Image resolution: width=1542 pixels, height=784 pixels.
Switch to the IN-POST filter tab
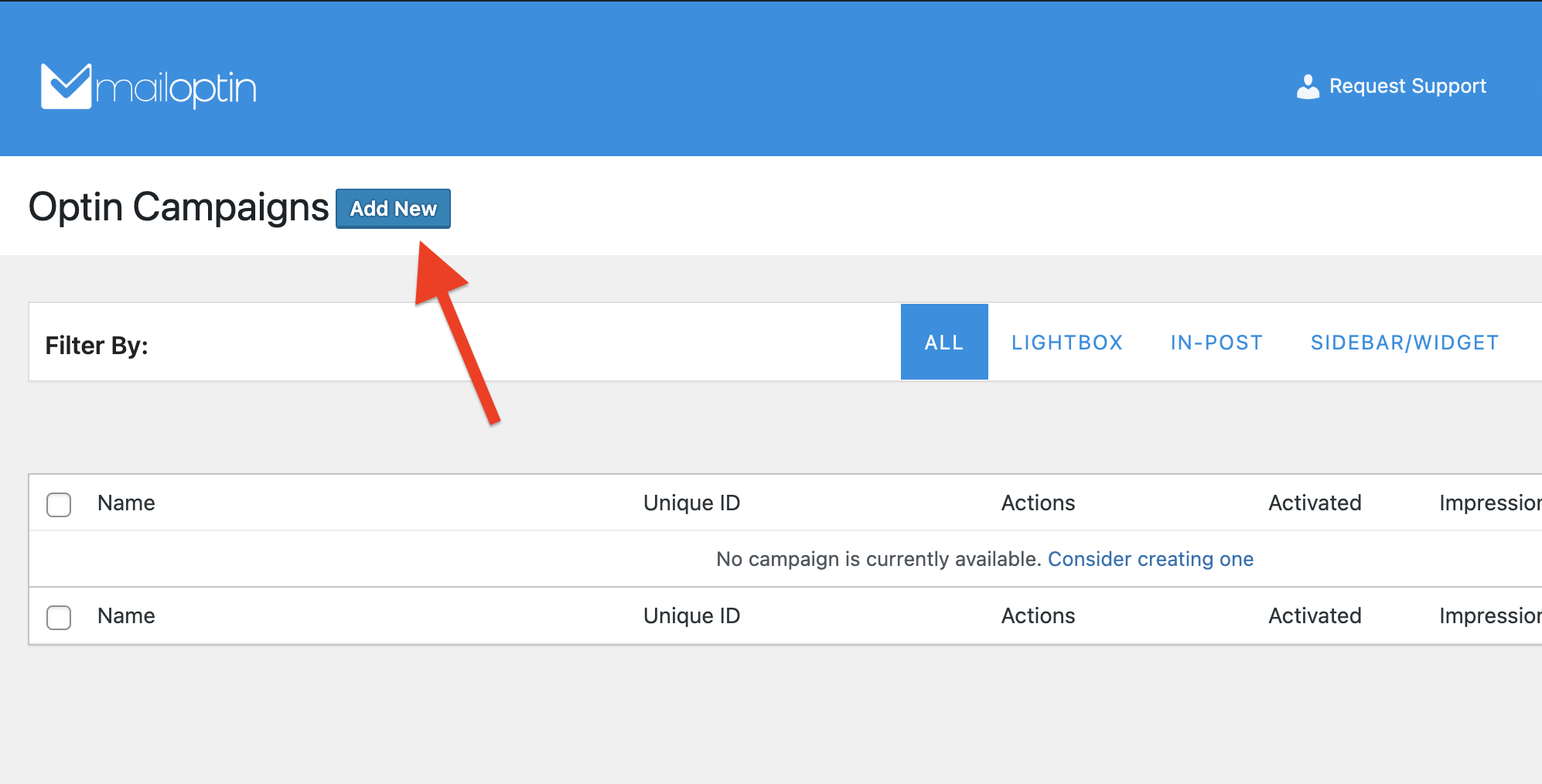[1216, 343]
